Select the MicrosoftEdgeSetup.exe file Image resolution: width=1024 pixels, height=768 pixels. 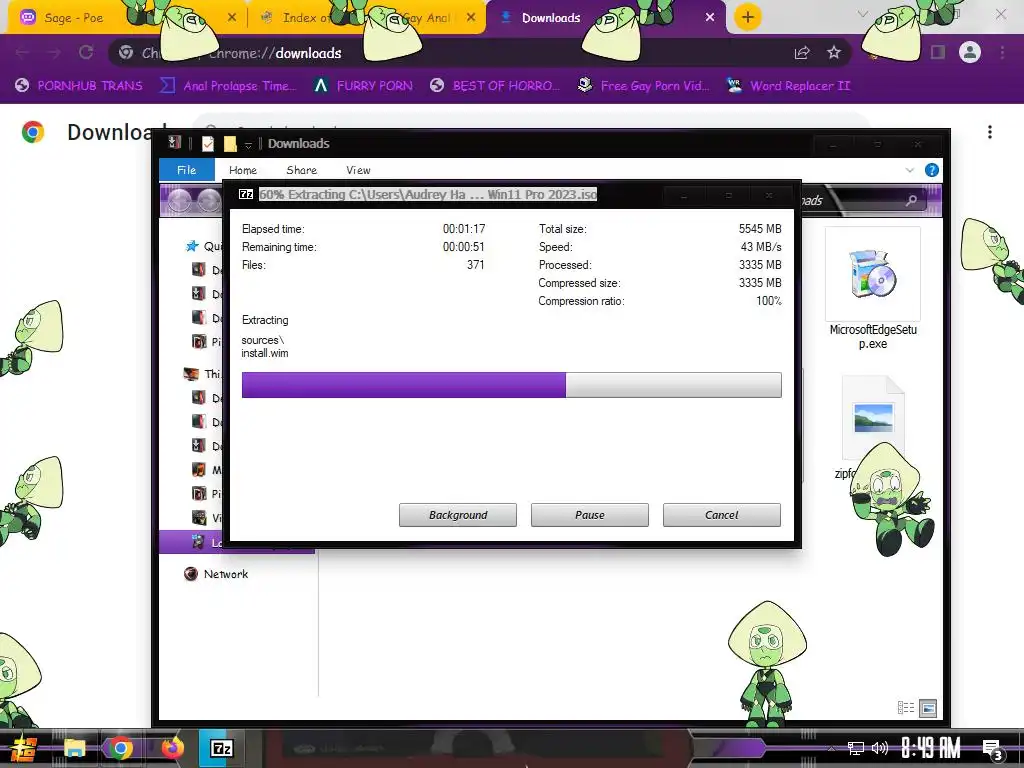(x=873, y=289)
